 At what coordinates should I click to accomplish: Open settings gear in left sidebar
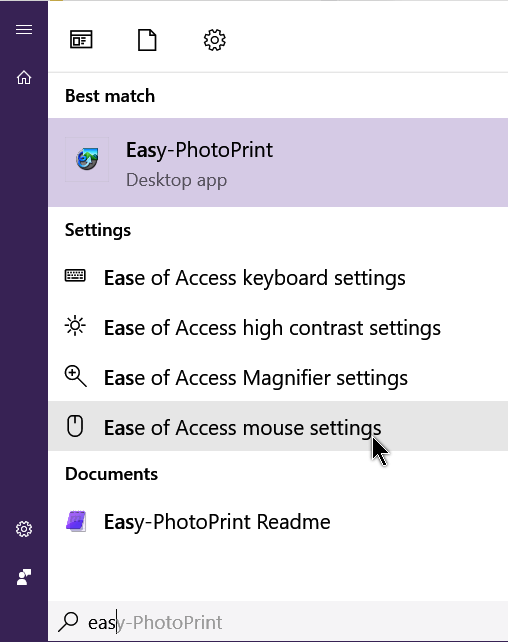[24, 529]
